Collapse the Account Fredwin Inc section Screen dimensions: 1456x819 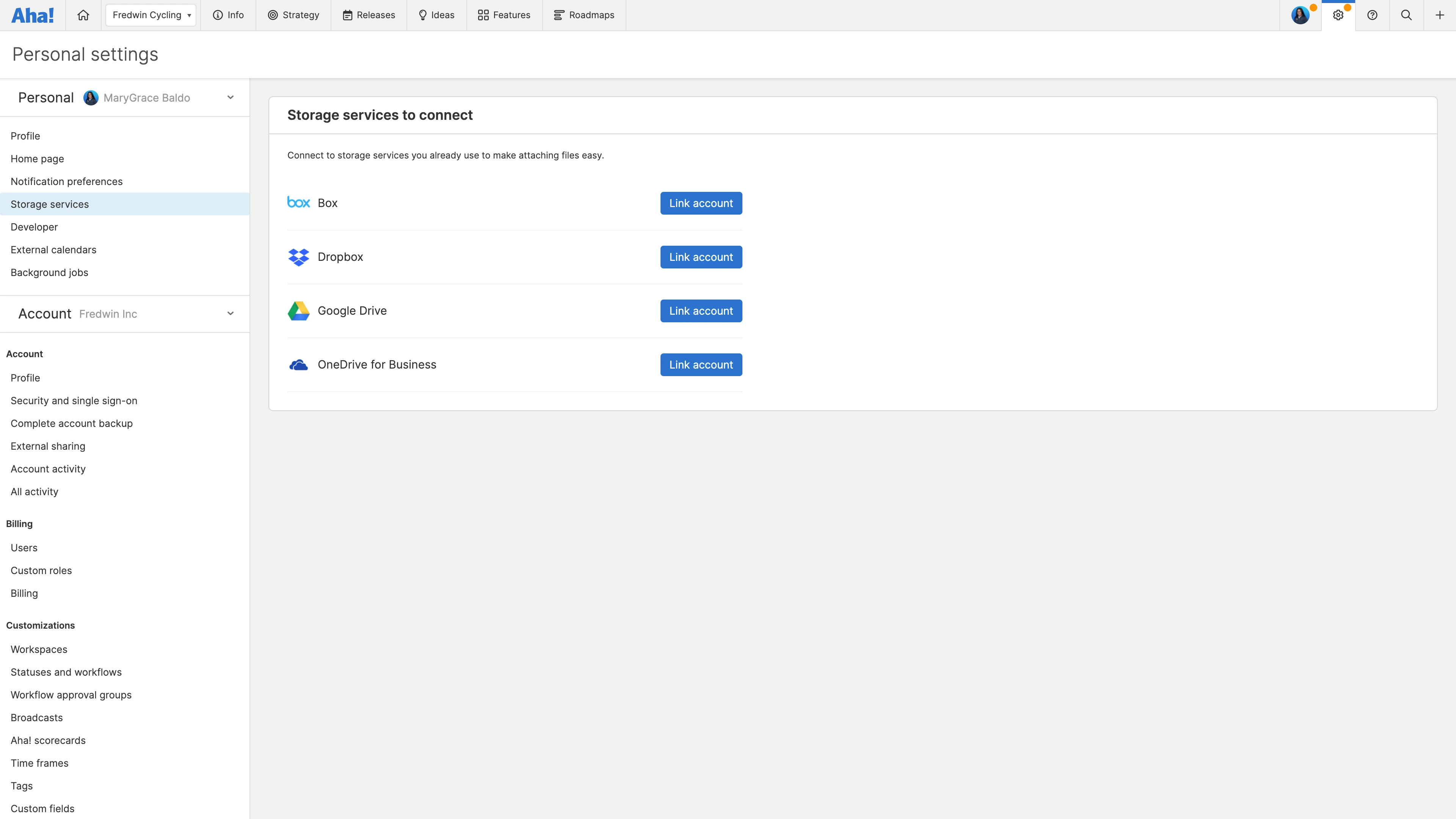click(230, 313)
